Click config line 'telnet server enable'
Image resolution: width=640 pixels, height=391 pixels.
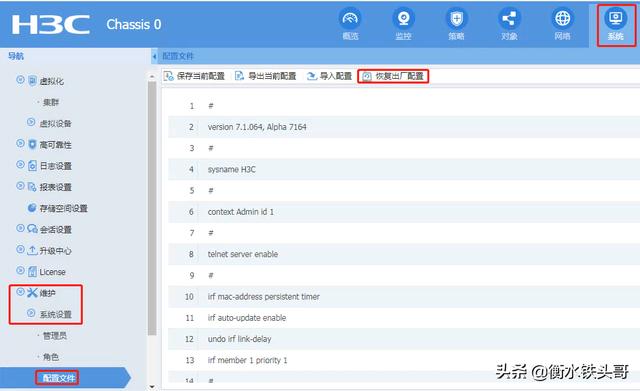tap(243, 254)
